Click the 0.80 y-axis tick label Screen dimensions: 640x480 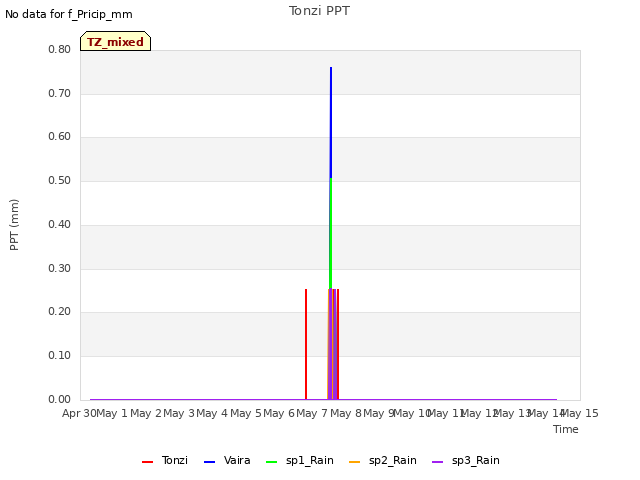(60, 49)
